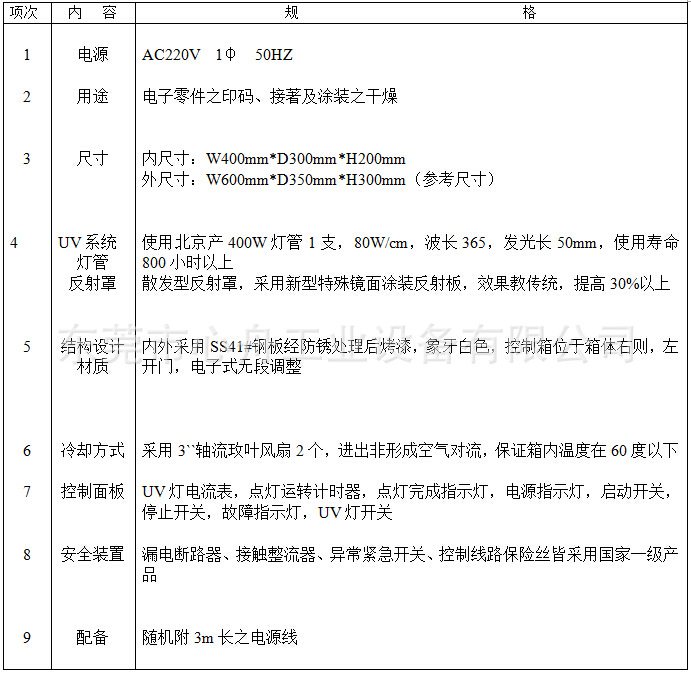Image resolution: width=691 pixels, height=673 pixels.
Task: Click the text '800 小时以上'
Action: coord(187,263)
